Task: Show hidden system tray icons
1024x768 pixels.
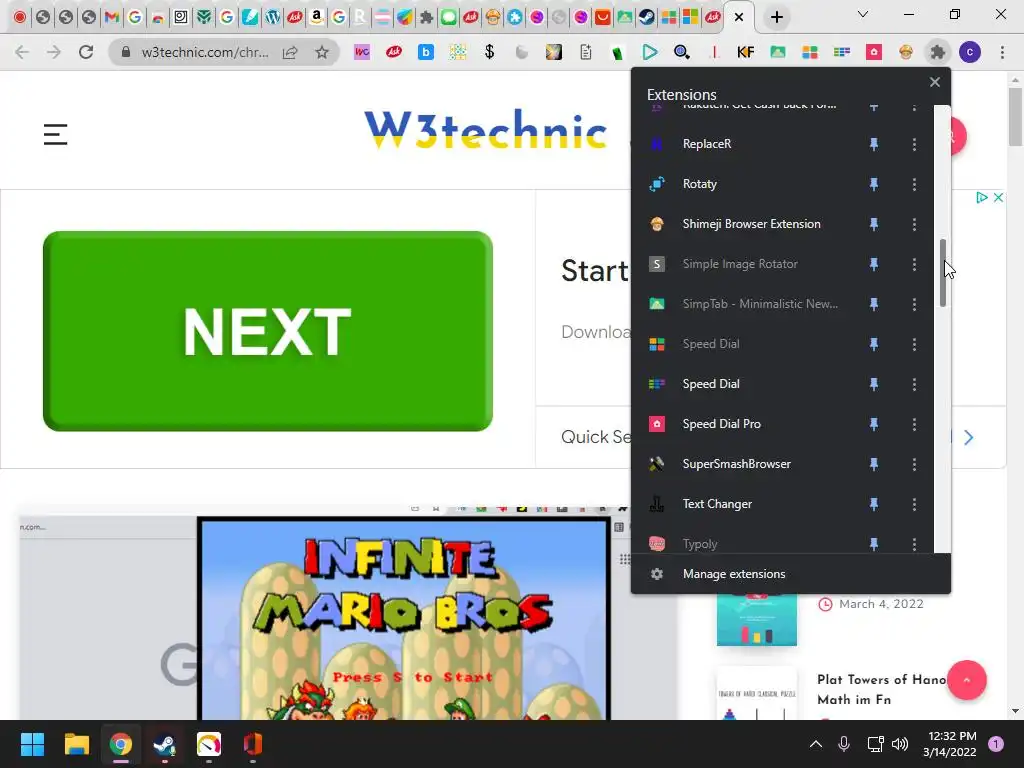Action: pos(816,744)
